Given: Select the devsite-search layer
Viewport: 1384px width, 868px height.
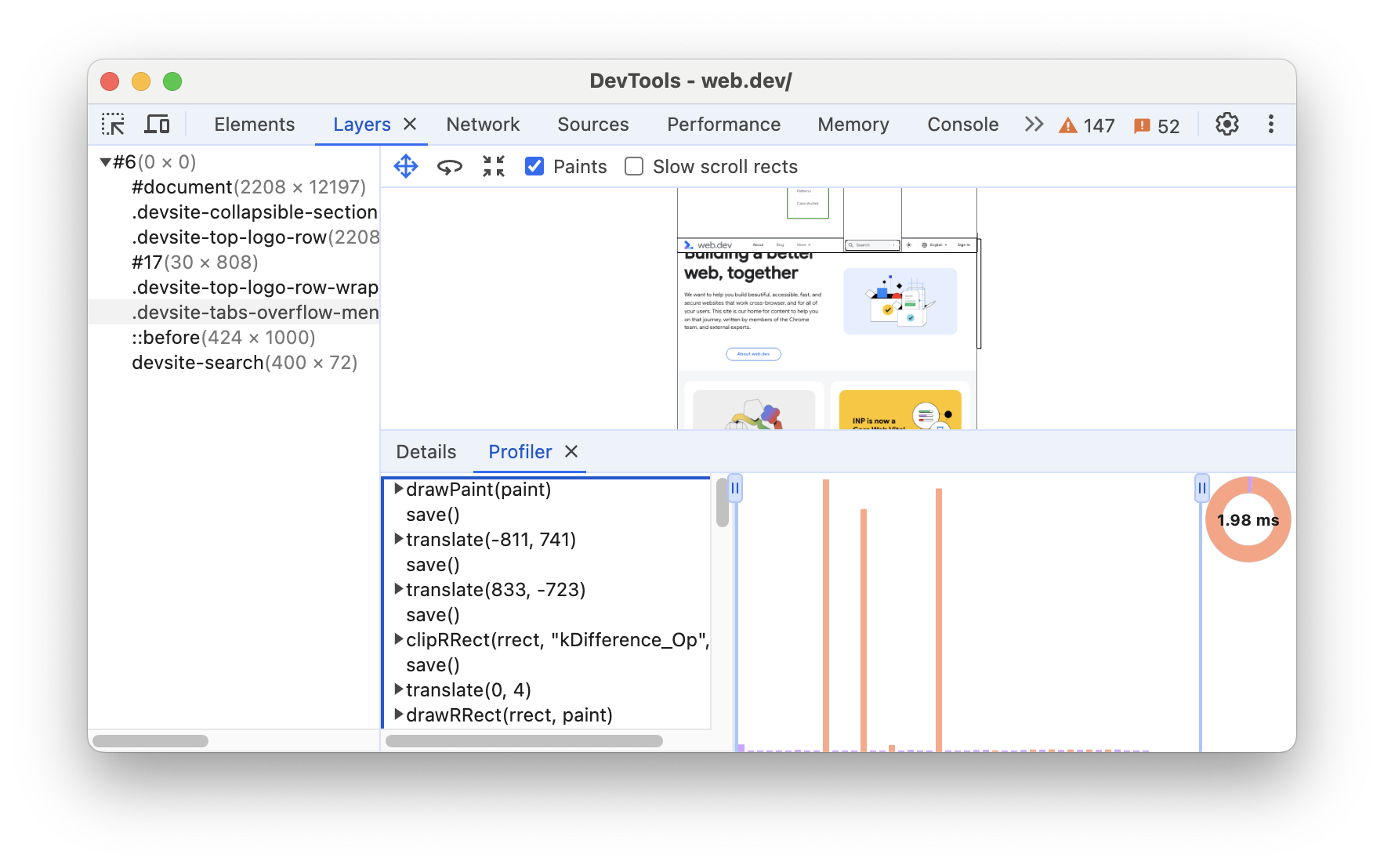Looking at the screenshot, I should [197, 362].
